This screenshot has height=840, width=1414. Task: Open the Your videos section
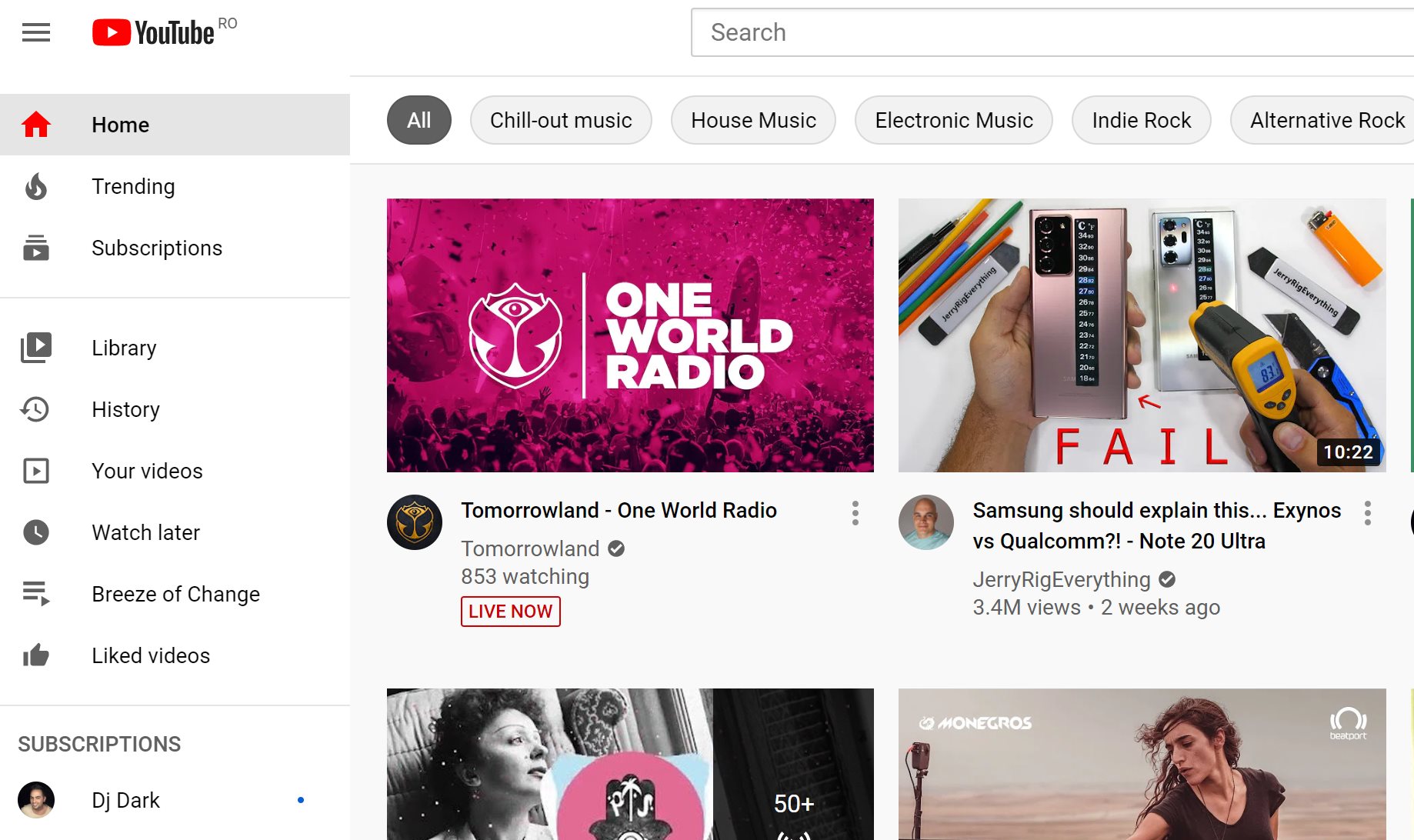(35, 471)
